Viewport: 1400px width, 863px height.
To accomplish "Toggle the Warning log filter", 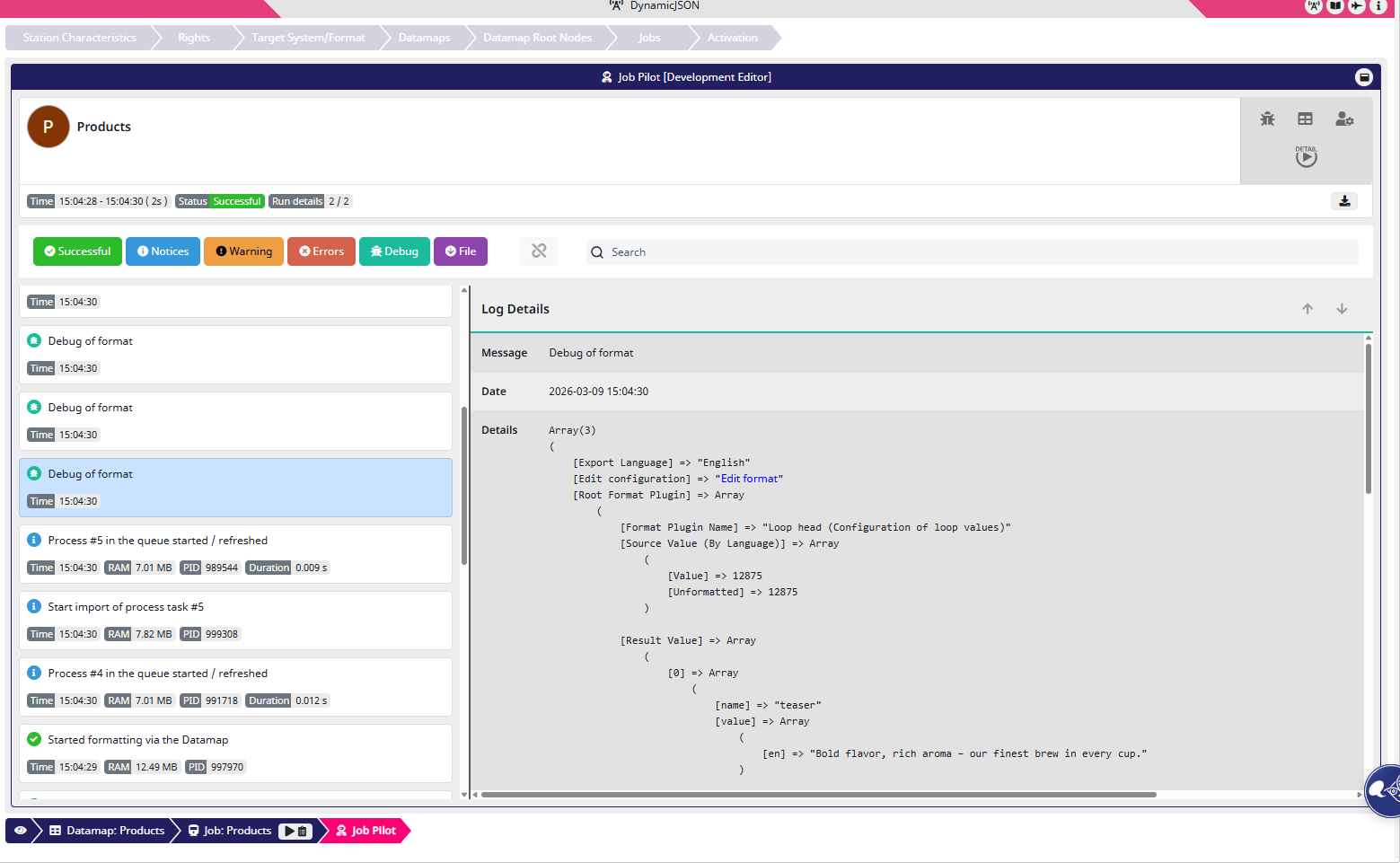I will [243, 251].
